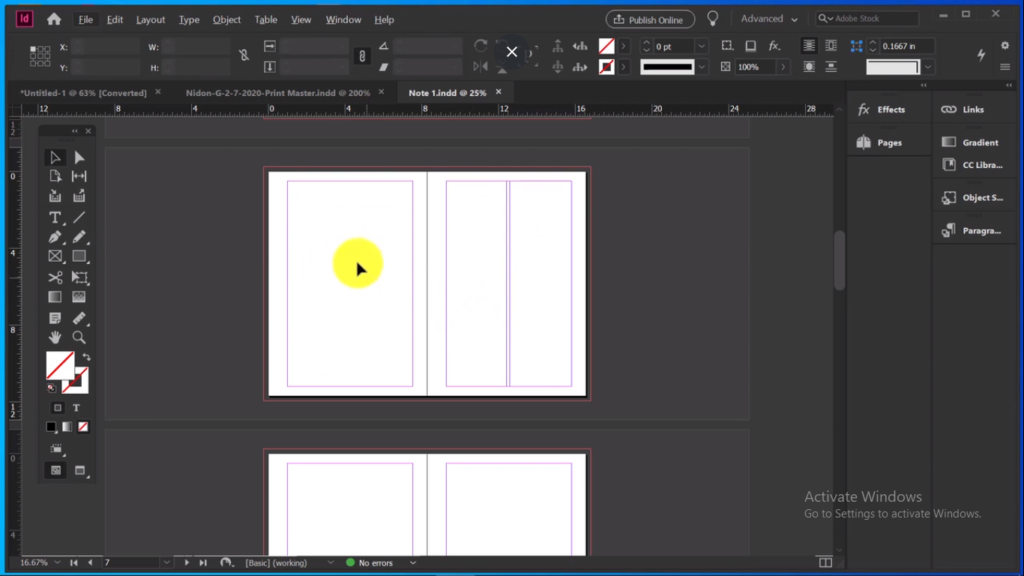1024x576 pixels.
Task: Toggle formatting affects container
Action: coord(57,408)
